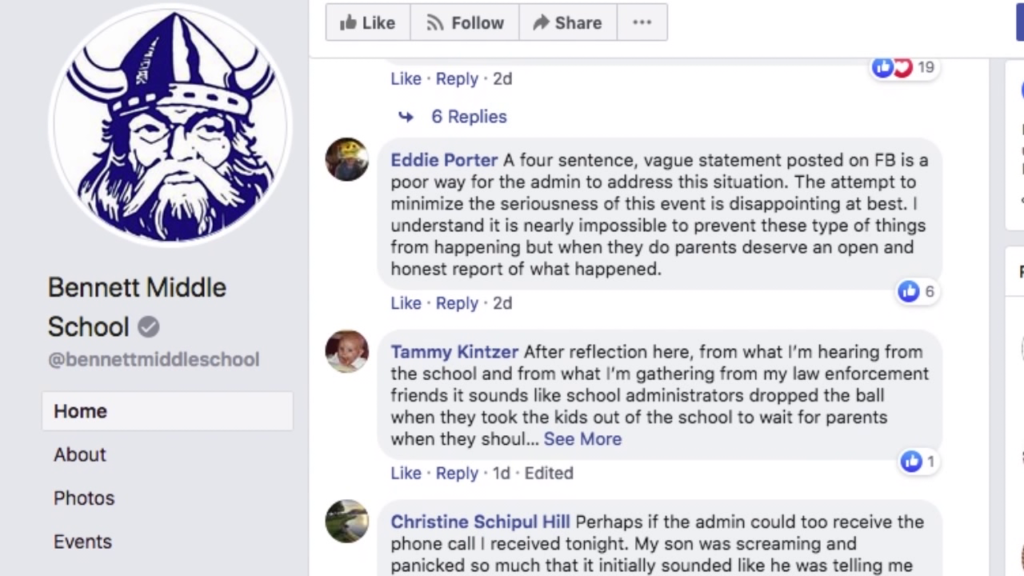Expand Tammy Kintzer's comment with See More
The width and height of the screenshot is (1024, 576).
[x=582, y=439]
